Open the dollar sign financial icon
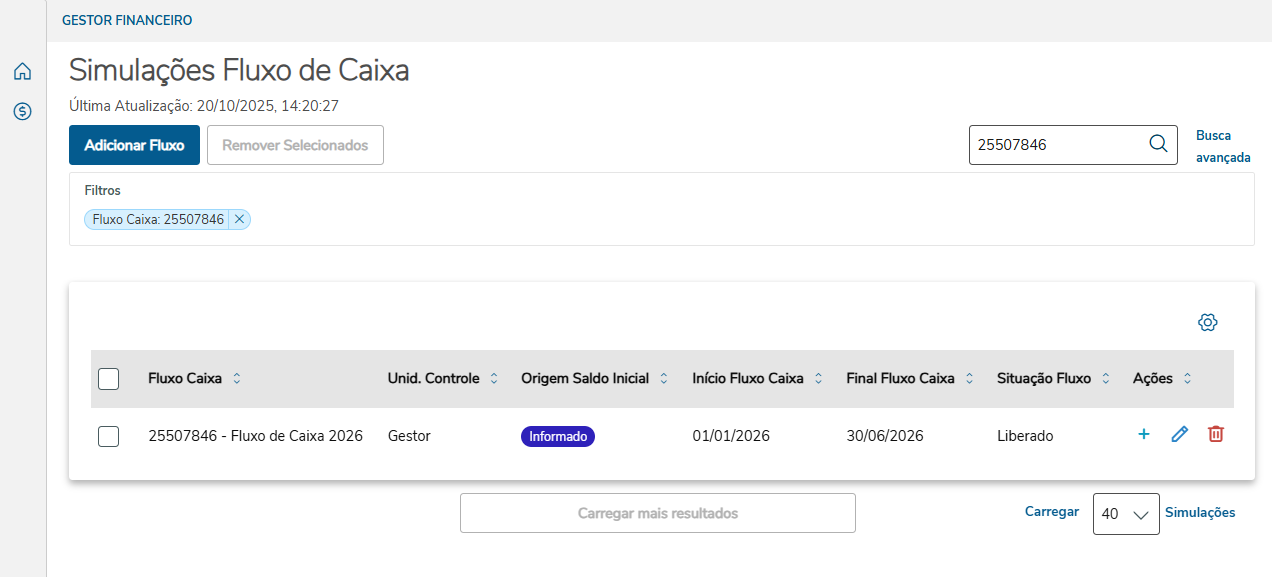Viewport: 1272px width, 577px height. 22,111
